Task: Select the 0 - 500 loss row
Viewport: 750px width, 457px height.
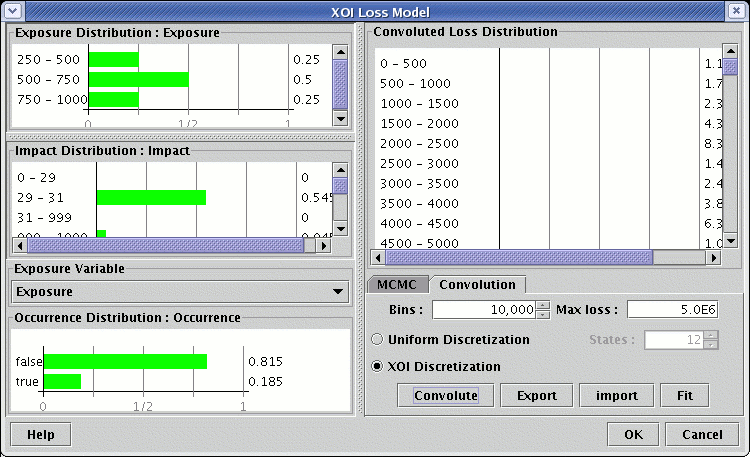Action: pyautogui.click(x=549, y=64)
